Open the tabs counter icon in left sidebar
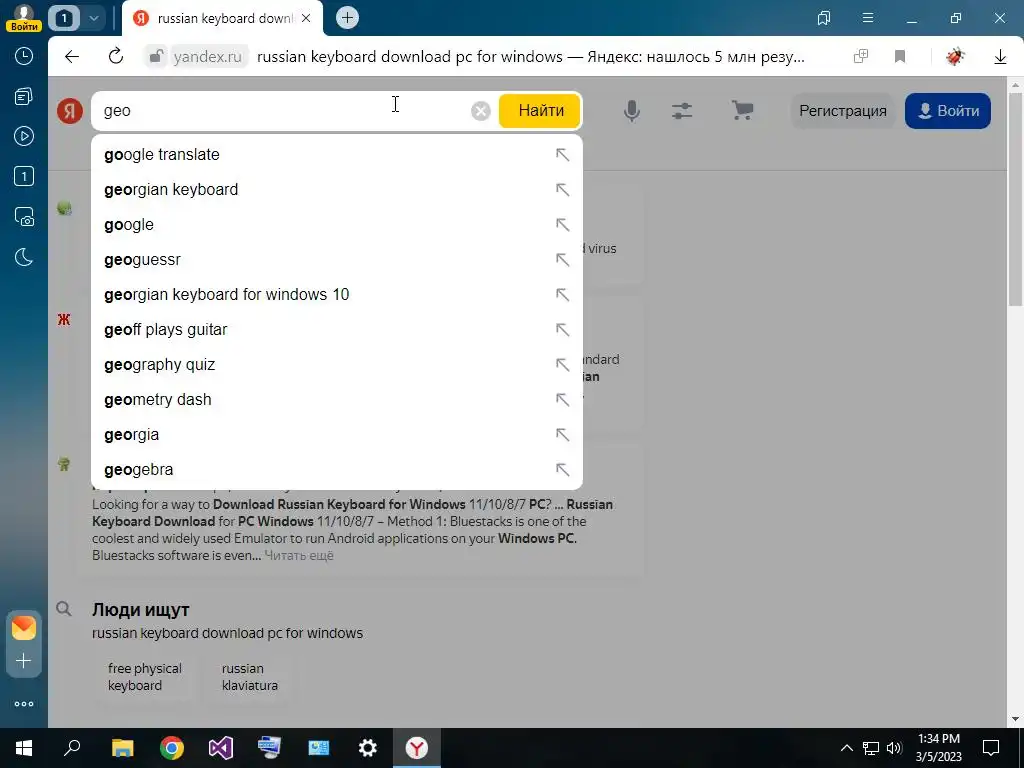 pos(24,176)
